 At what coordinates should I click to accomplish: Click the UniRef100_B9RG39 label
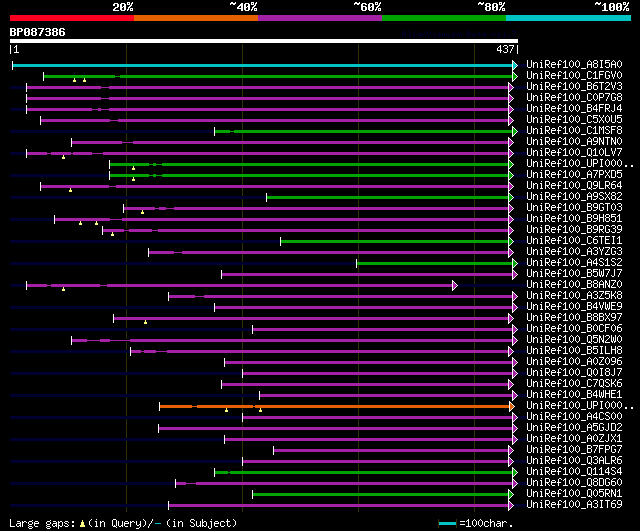tap(574, 230)
